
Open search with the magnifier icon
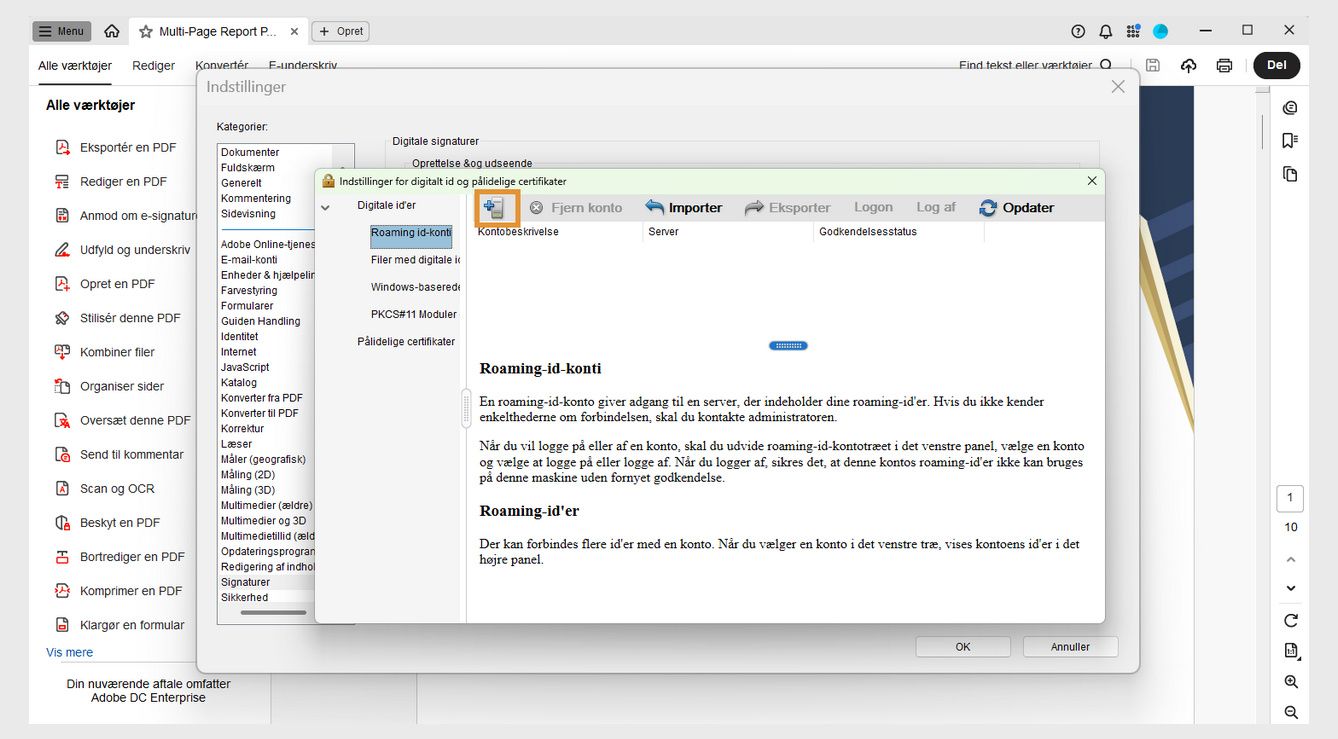pyautogui.click(x=1104, y=64)
